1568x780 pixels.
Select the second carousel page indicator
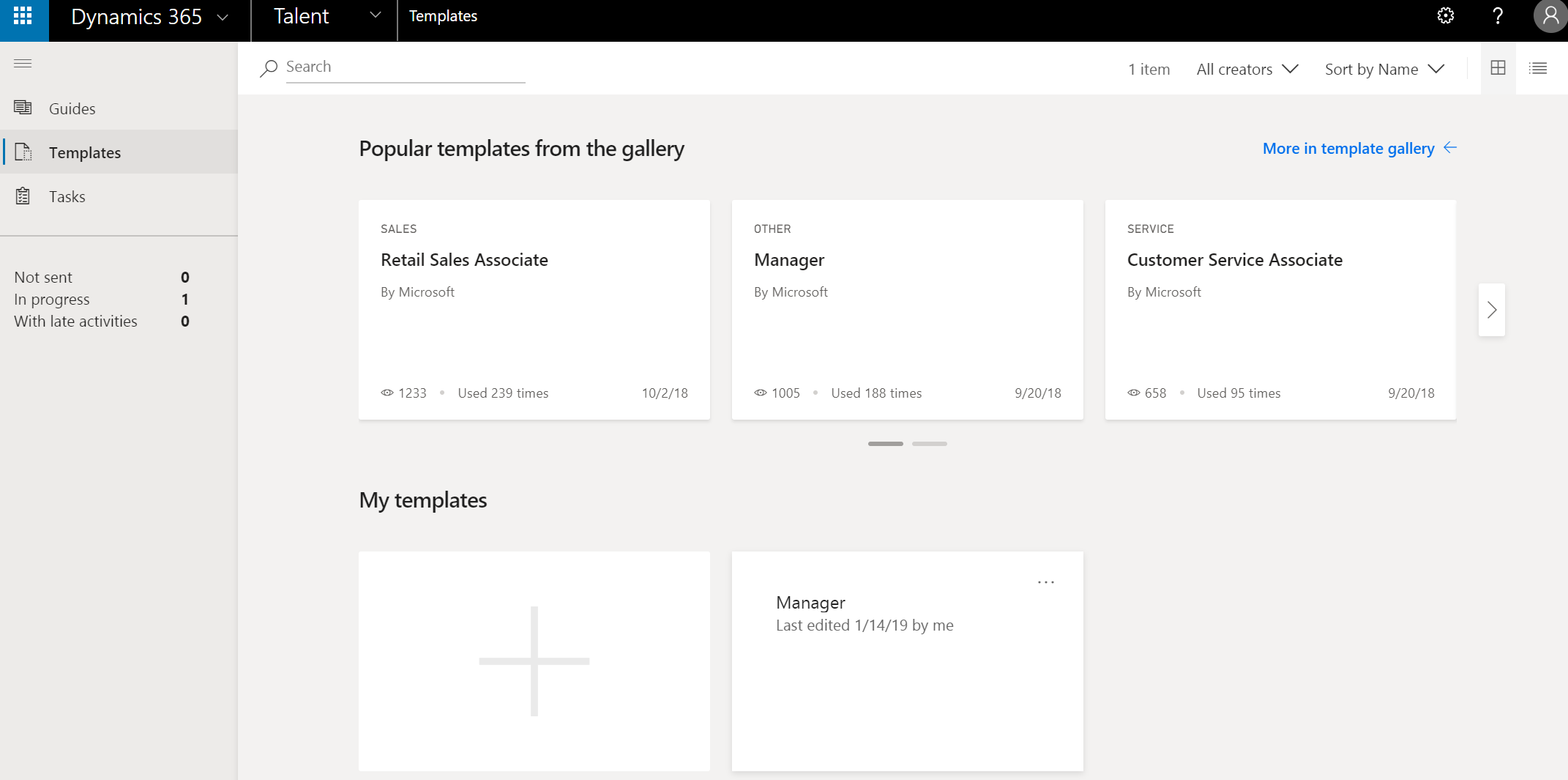[x=930, y=444]
